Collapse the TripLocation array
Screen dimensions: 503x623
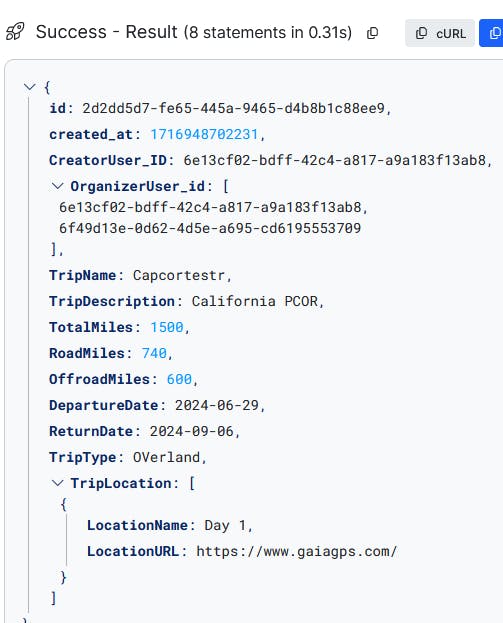point(58,483)
